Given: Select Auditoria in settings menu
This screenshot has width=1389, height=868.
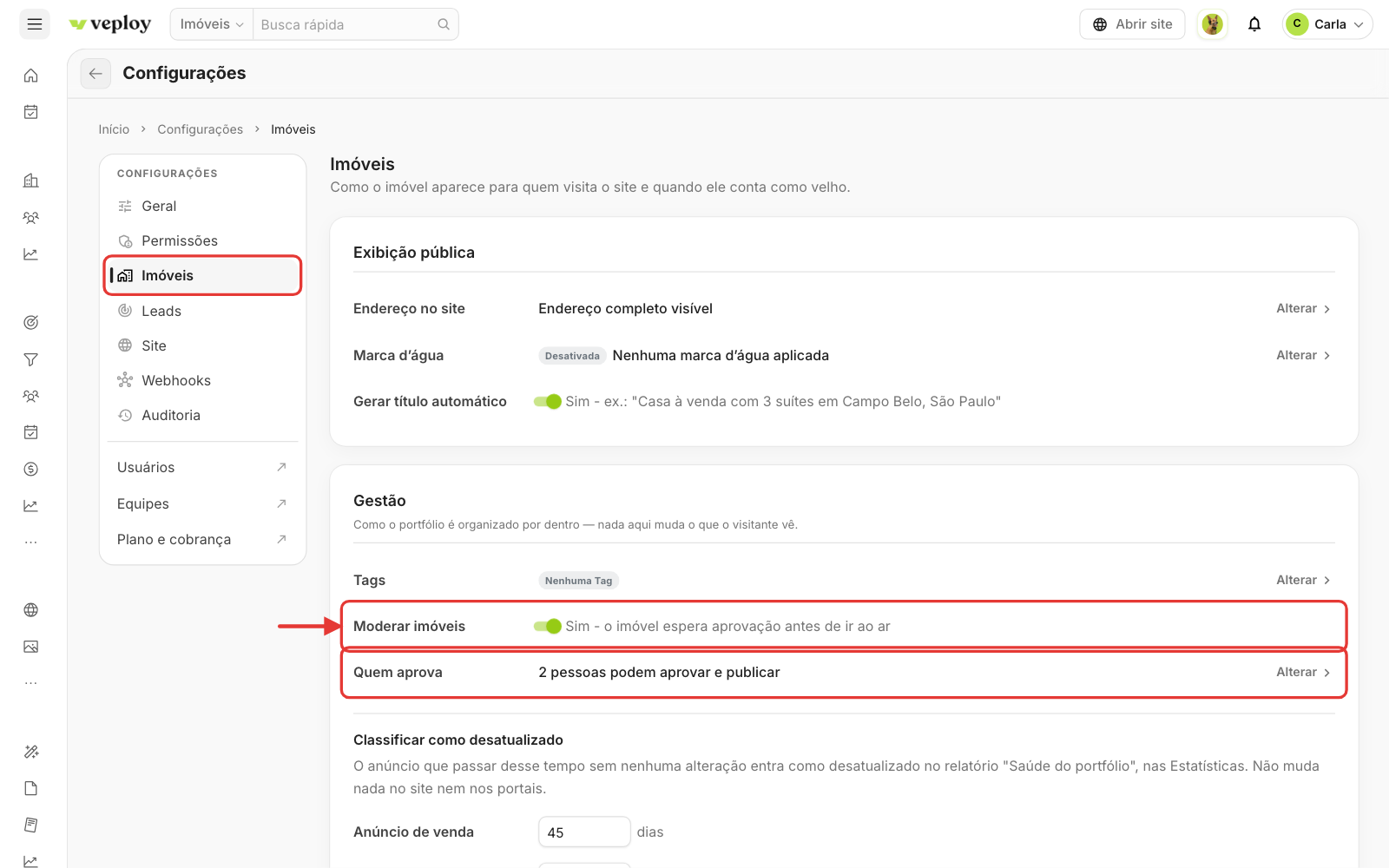Looking at the screenshot, I should pyautogui.click(x=202, y=415).
